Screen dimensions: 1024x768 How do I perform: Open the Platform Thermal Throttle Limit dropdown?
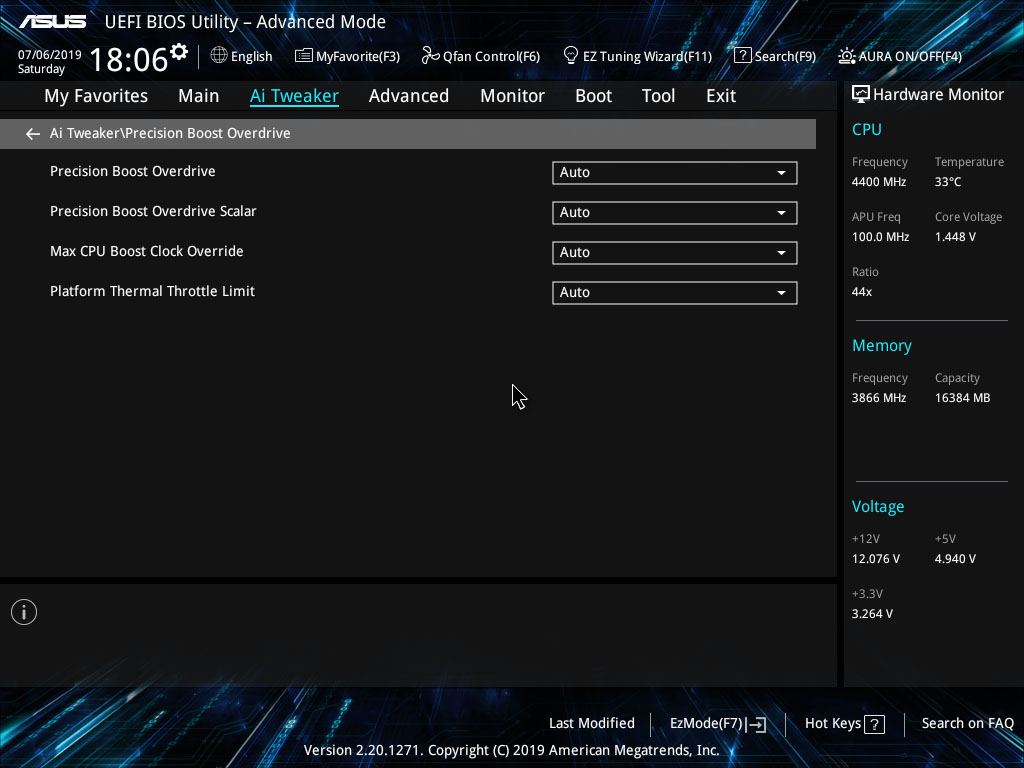pyautogui.click(x=675, y=293)
